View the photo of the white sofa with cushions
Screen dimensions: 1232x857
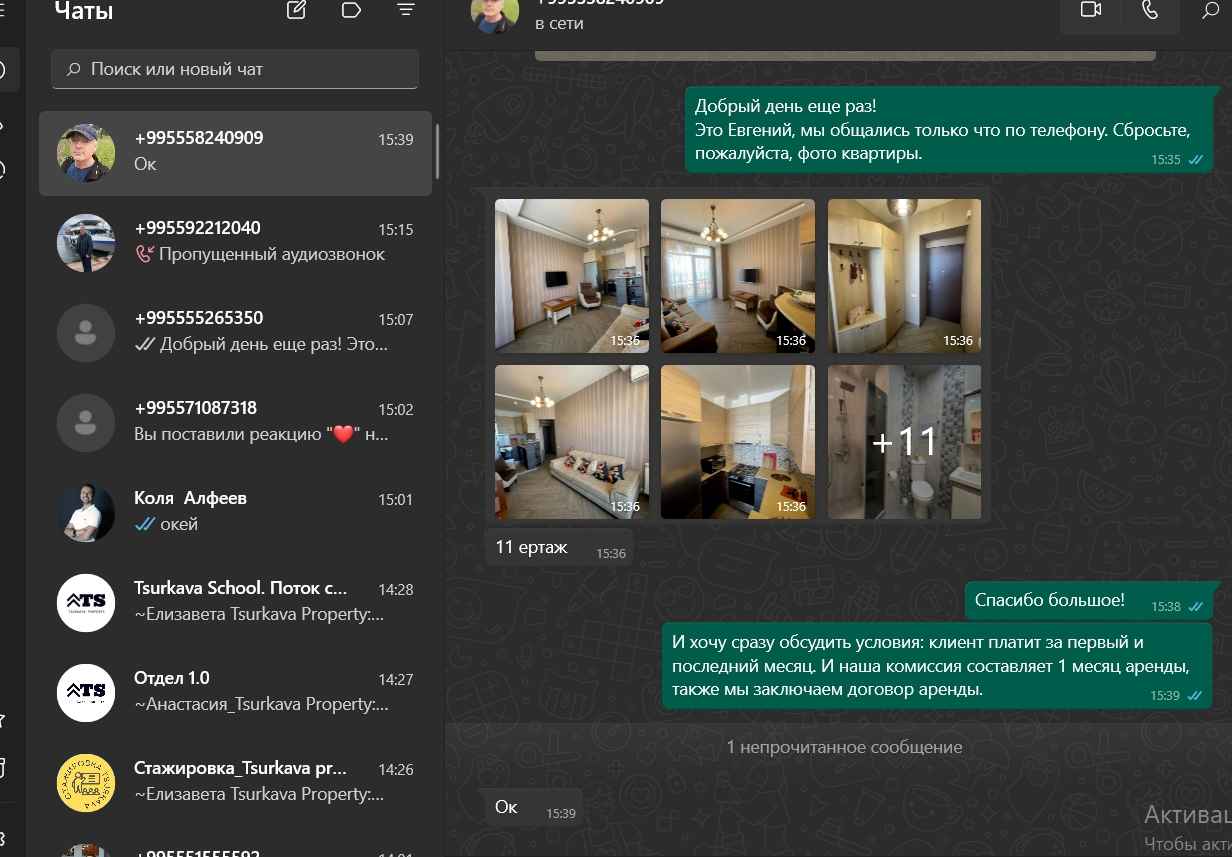[572, 442]
